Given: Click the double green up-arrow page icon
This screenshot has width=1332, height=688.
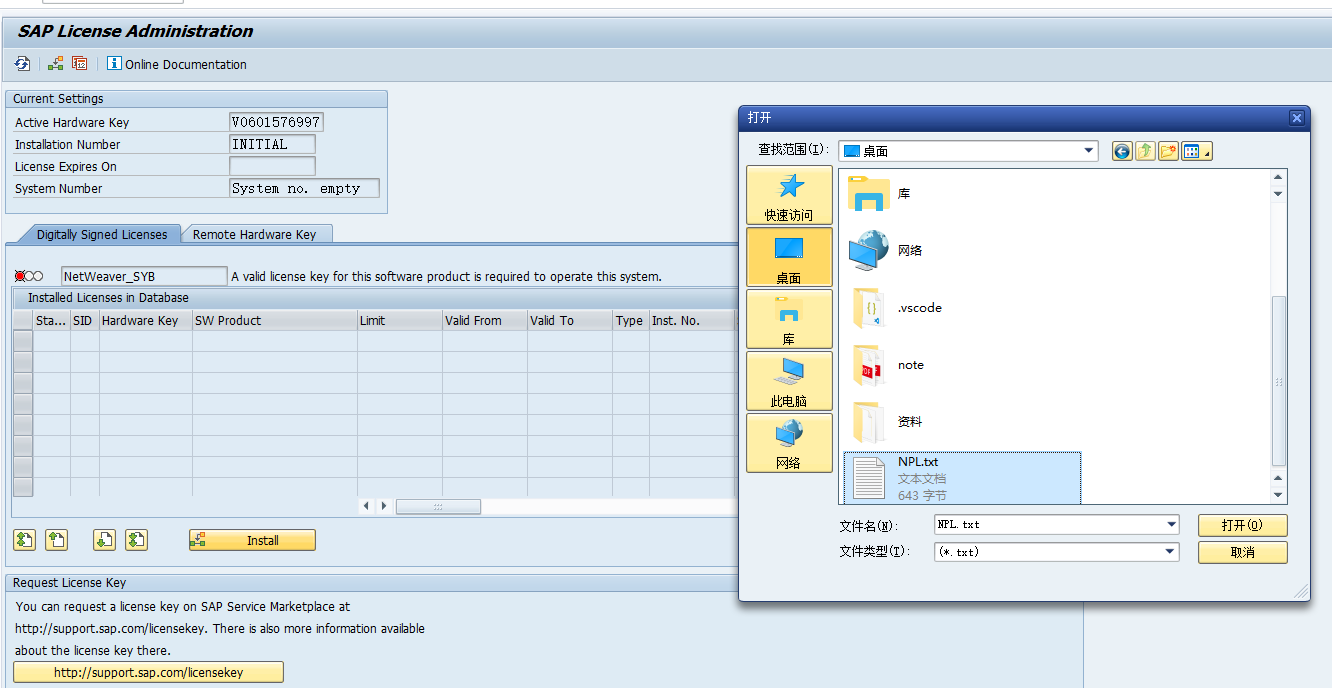Looking at the screenshot, I should coord(25,540).
